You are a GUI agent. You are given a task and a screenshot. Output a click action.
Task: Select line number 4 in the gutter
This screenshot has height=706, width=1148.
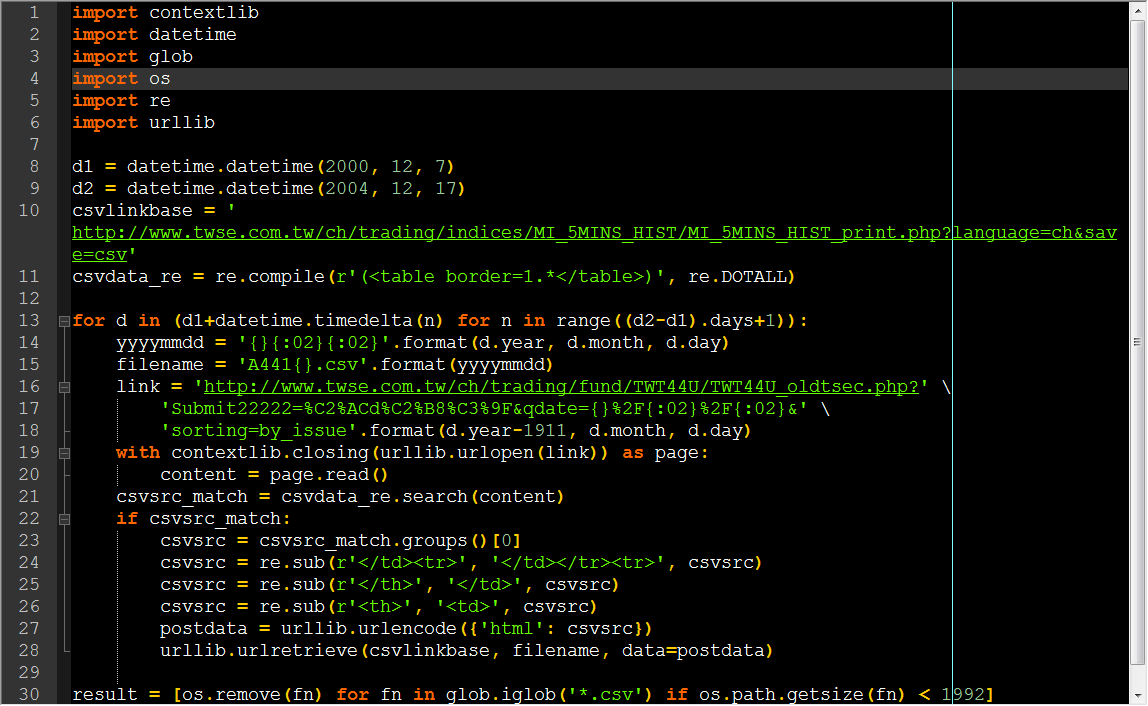(x=34, y=78)
